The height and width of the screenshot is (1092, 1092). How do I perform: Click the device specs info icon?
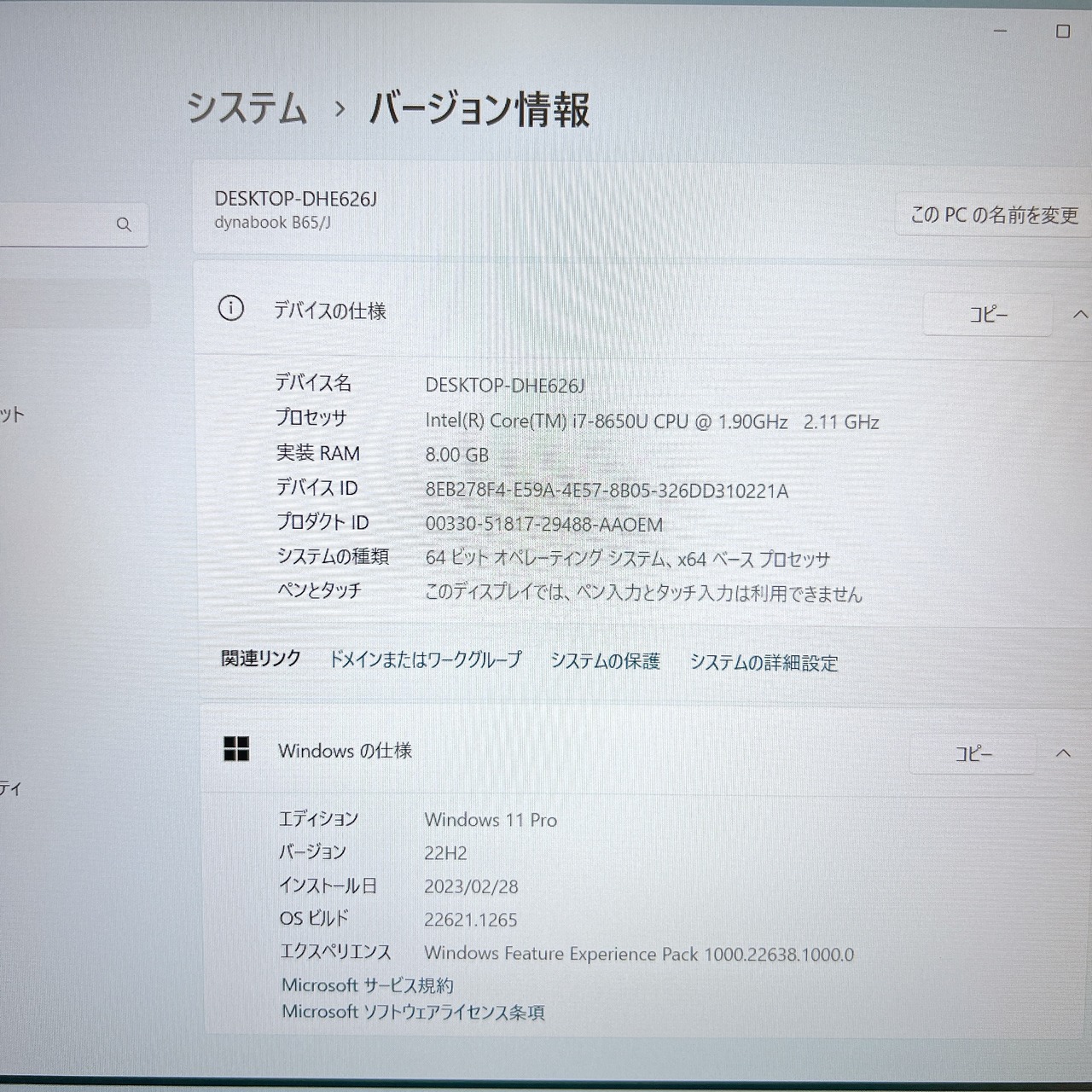coord(230,308)
